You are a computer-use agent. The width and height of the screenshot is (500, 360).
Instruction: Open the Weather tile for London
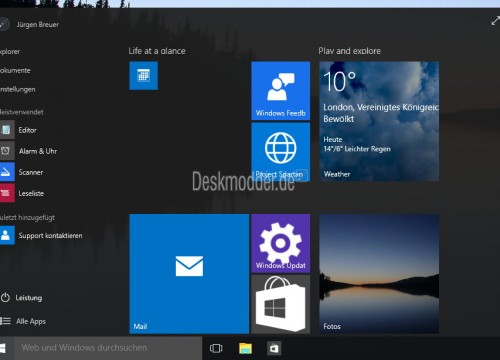[379, 121]
